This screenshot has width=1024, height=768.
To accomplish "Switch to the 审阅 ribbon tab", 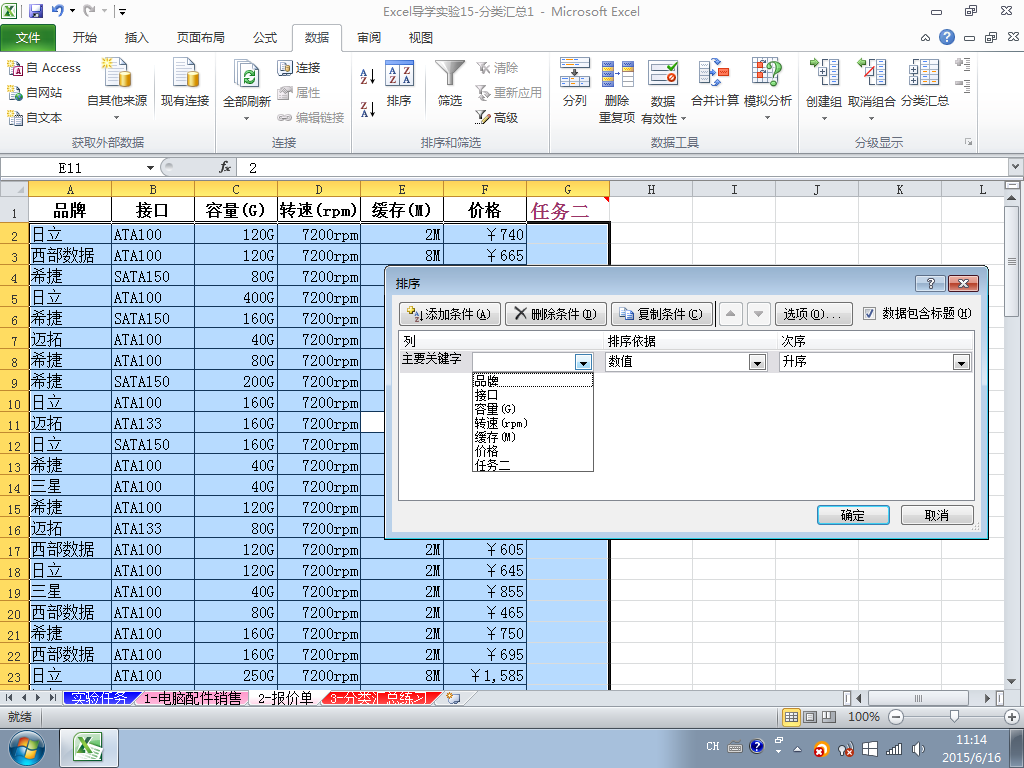I will click(369, 38).
